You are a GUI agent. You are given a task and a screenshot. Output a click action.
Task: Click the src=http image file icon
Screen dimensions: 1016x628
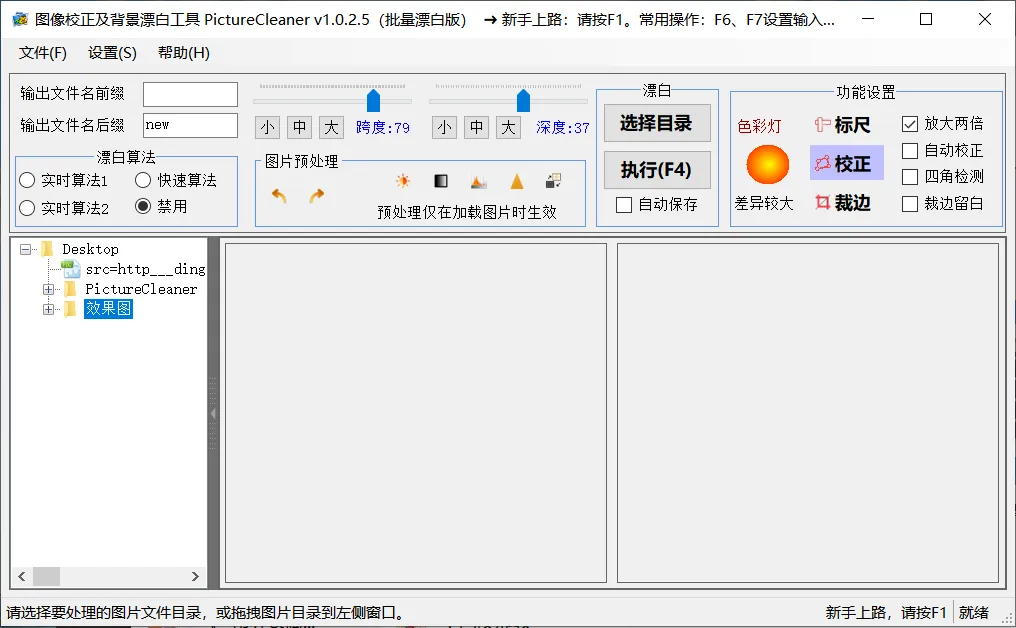click(x=71, y=268)
